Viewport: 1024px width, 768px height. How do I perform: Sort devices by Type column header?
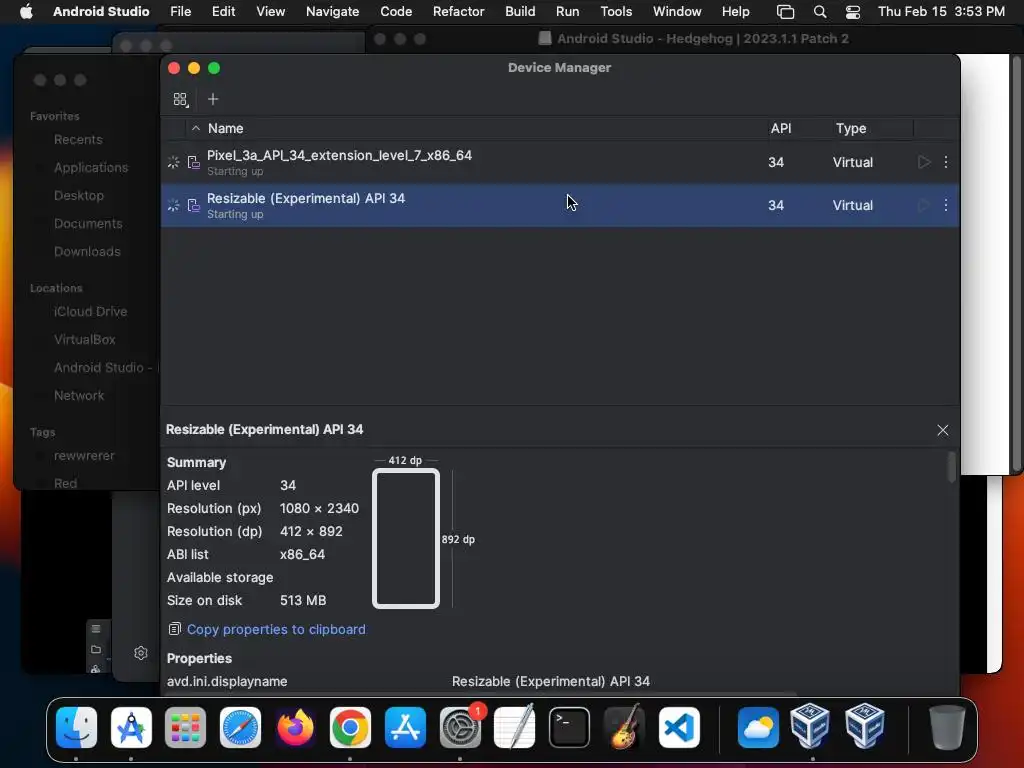tap(851, 129)
